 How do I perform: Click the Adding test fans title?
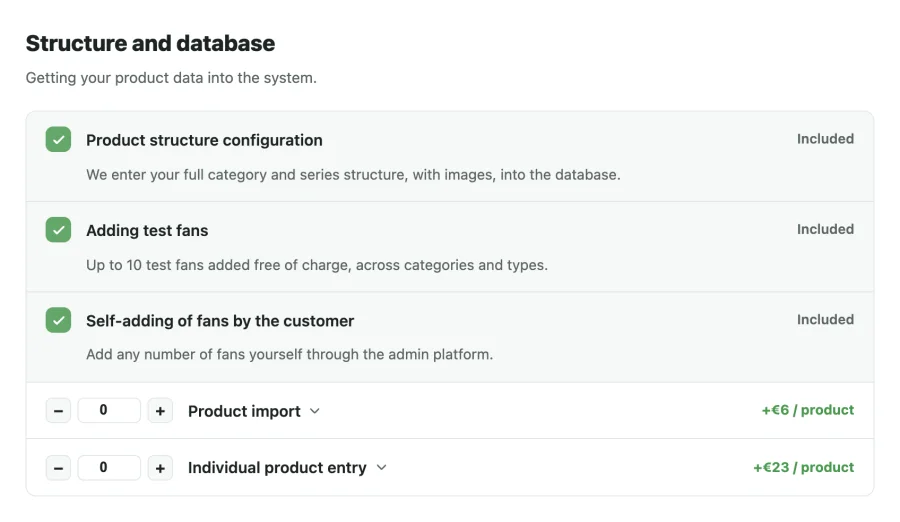147,230
